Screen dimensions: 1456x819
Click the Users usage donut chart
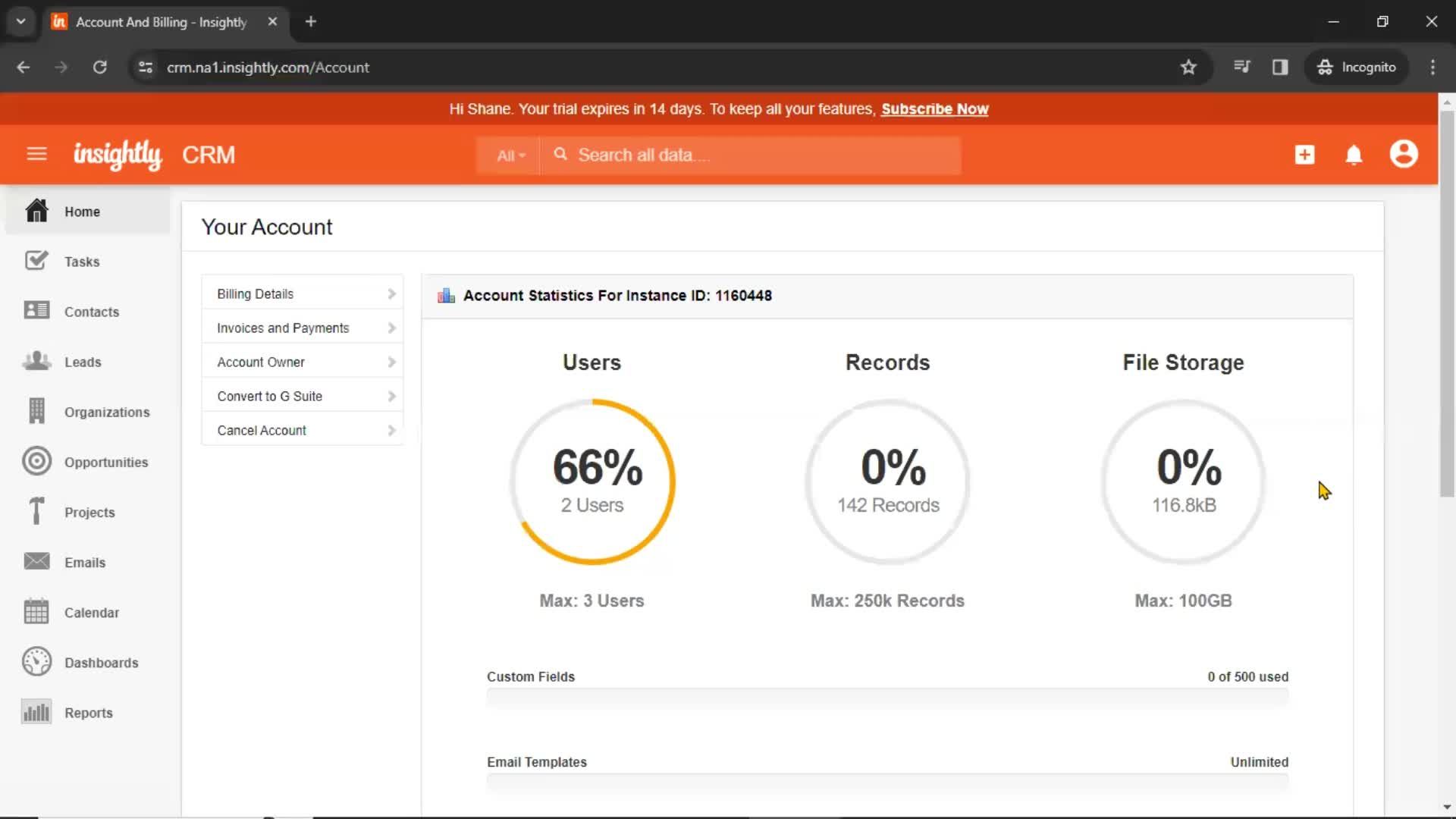592,481
